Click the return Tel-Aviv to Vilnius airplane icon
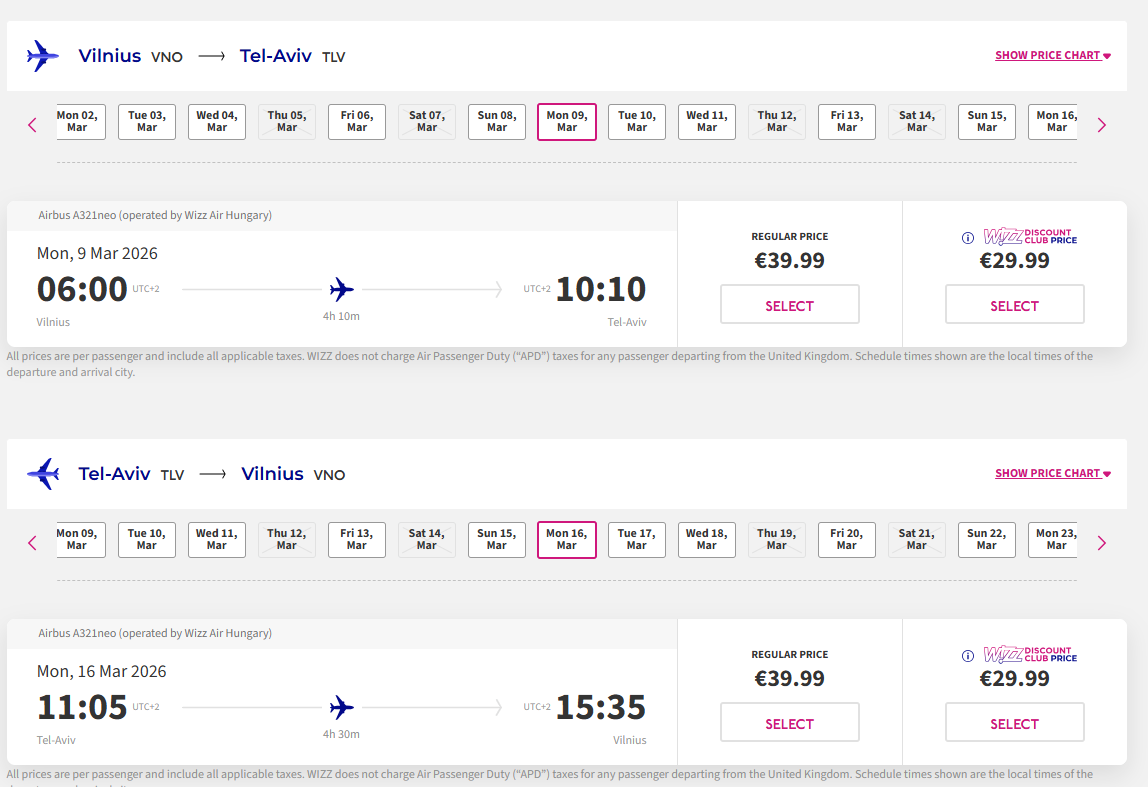The image size is (1148, 787). pyautogui.click(x=43, y=474)
